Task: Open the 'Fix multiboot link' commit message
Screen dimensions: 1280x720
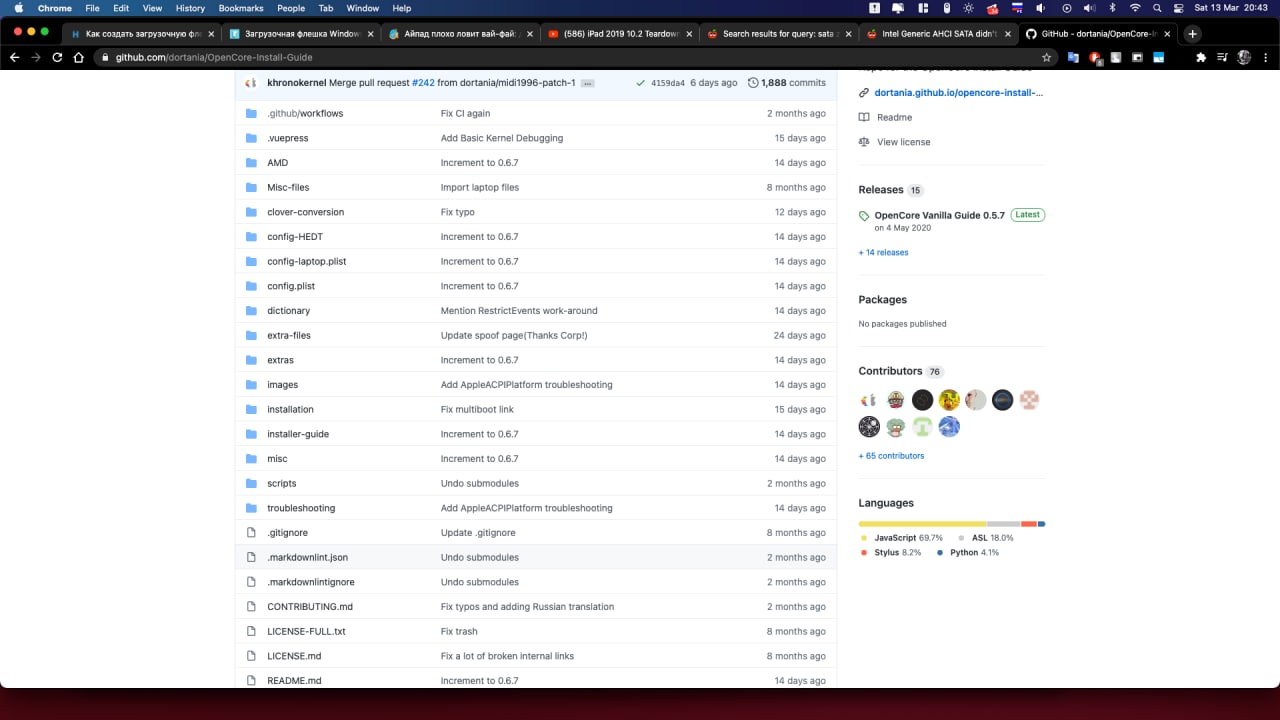Action: coord(477,409)
